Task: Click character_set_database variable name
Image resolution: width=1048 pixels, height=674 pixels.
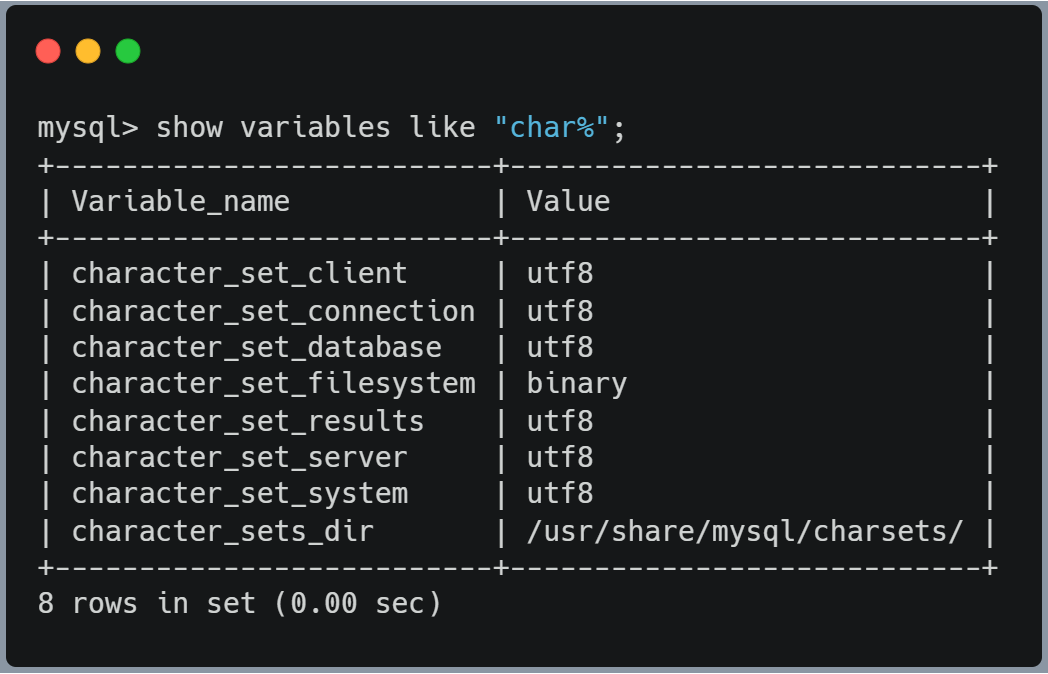Action: [x=256, y=347]
